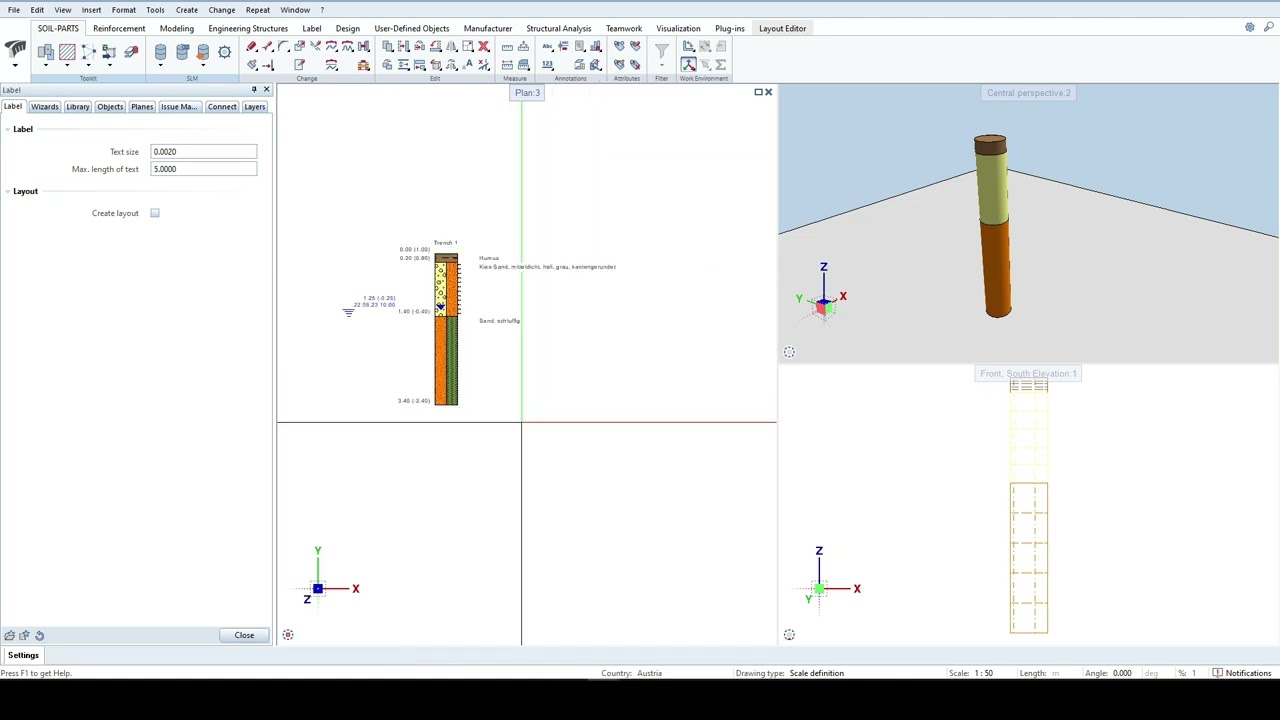Image resolution: width=1280 pixels, height=720 pixels.
Task: Open the help question mark menu
Action: (x=322, y=10)
